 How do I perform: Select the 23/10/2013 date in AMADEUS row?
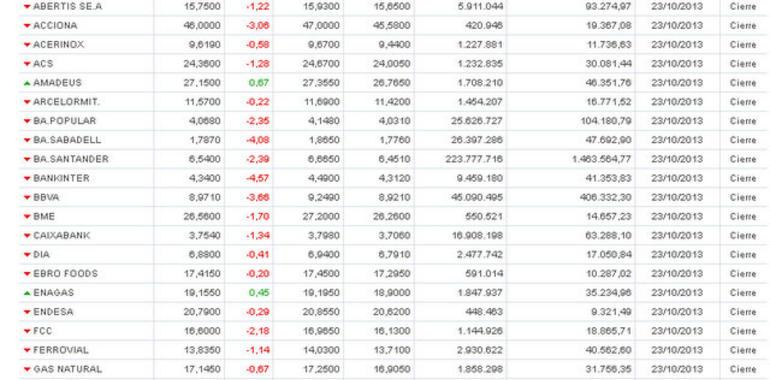677,83
